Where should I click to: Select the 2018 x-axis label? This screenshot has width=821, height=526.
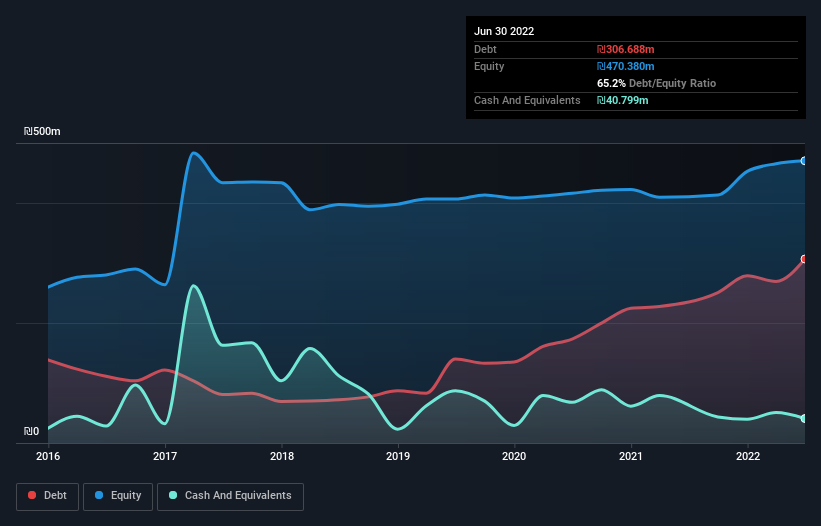click(282, 456)
